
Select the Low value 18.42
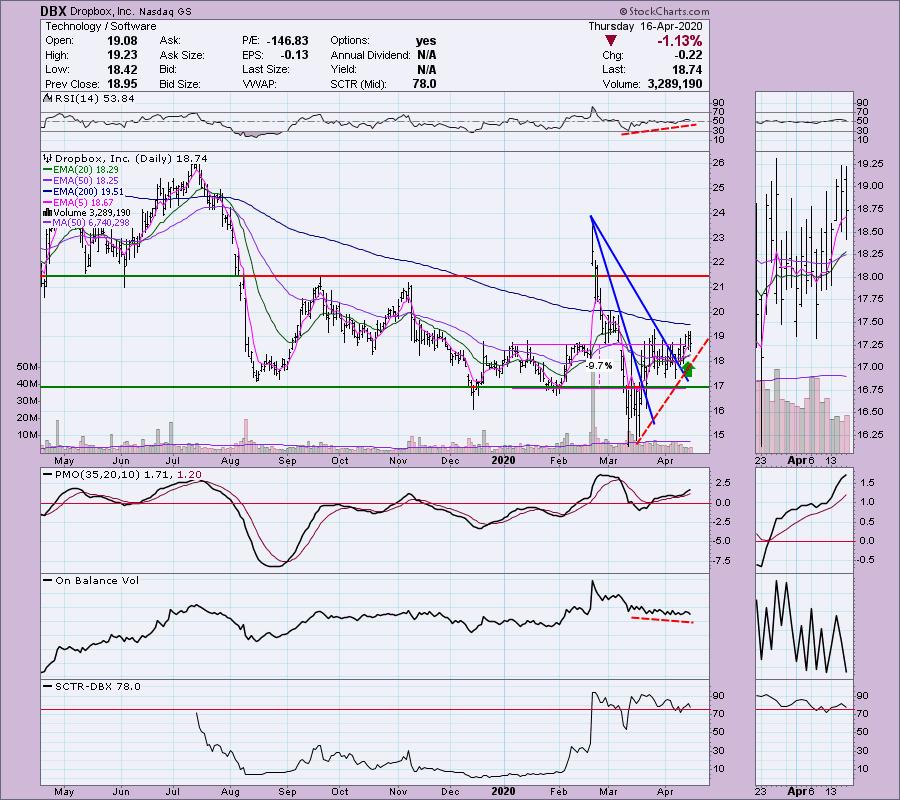(x=122, y=69)
